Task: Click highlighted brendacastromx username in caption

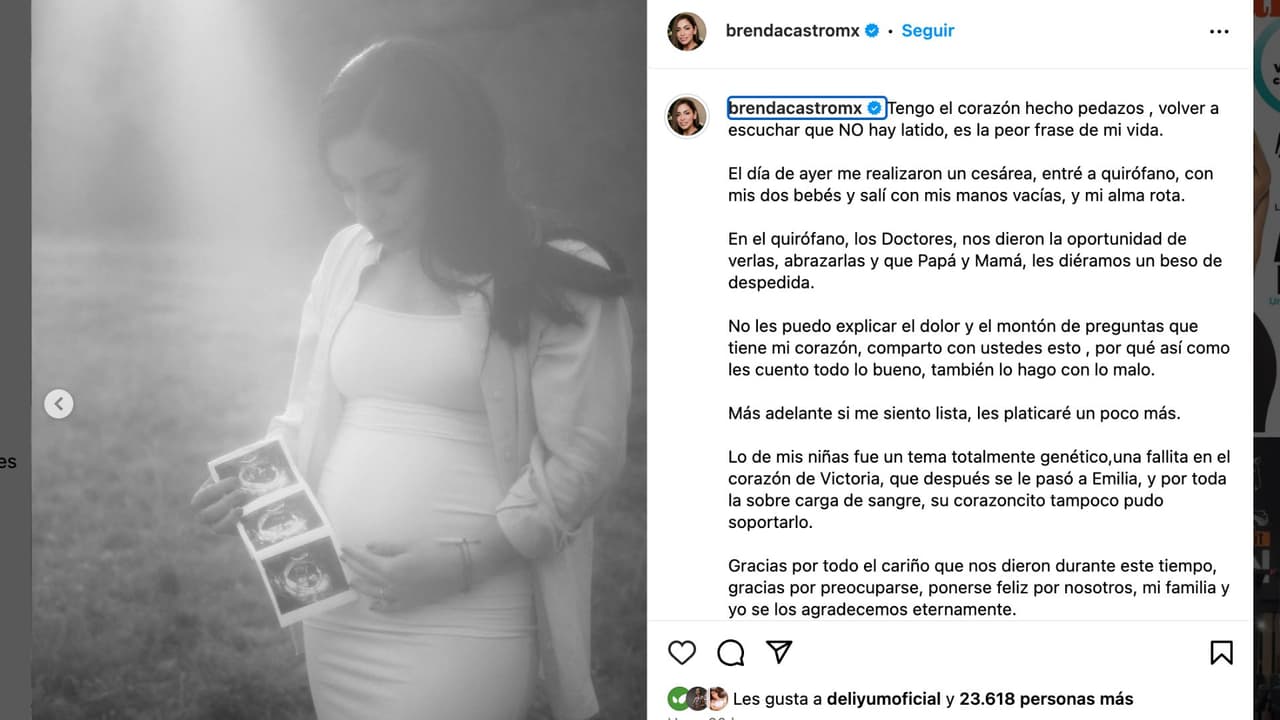Action: point(795,108)
